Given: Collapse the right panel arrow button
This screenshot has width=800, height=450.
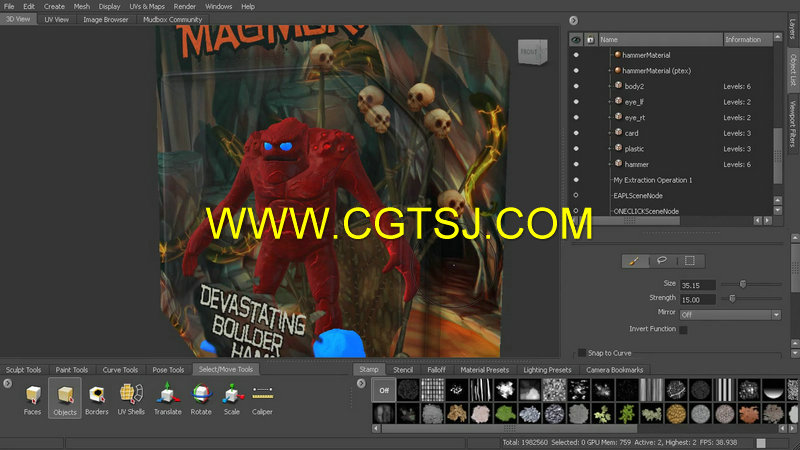Looking at the screenshot, I should coord(573,20).
